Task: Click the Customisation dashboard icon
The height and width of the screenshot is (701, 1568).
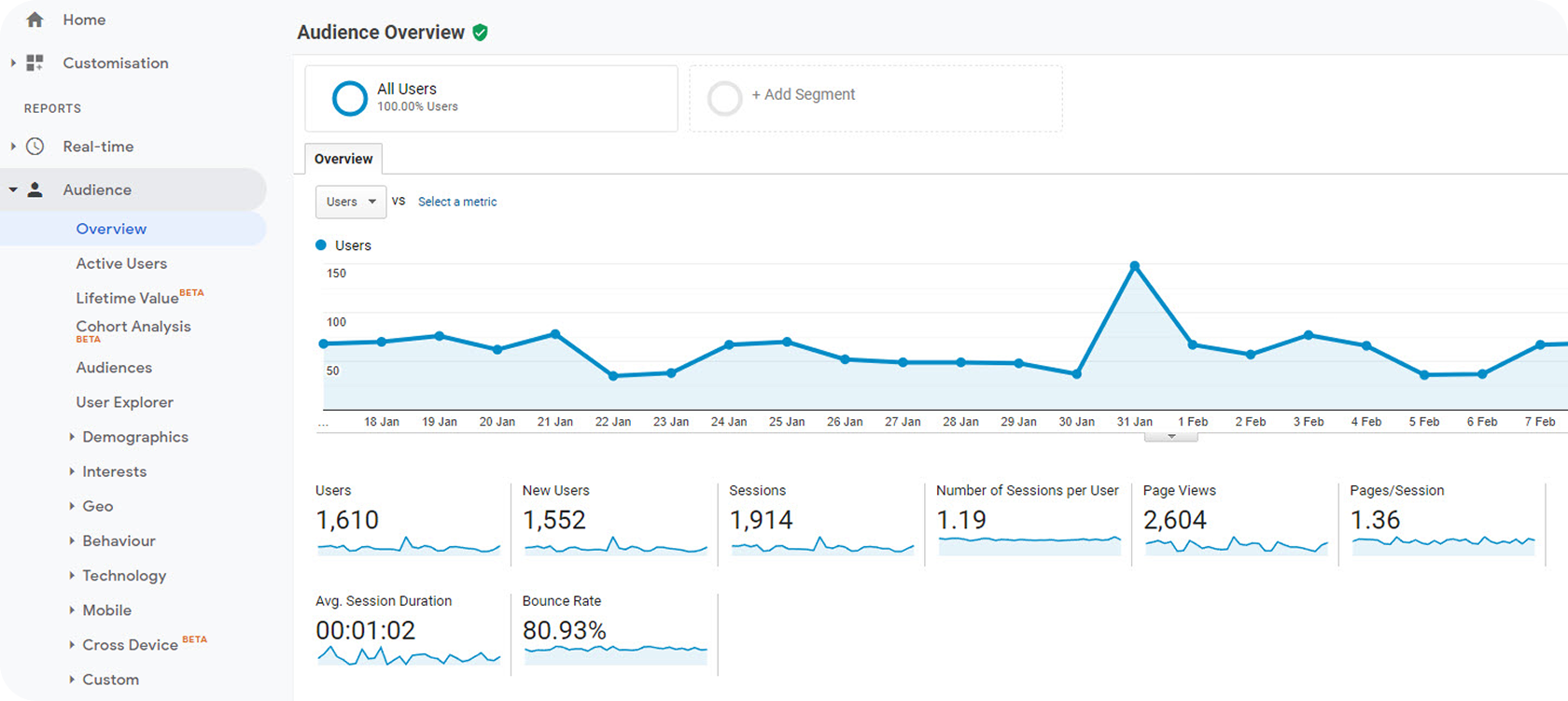Action: tap(35, 63)
